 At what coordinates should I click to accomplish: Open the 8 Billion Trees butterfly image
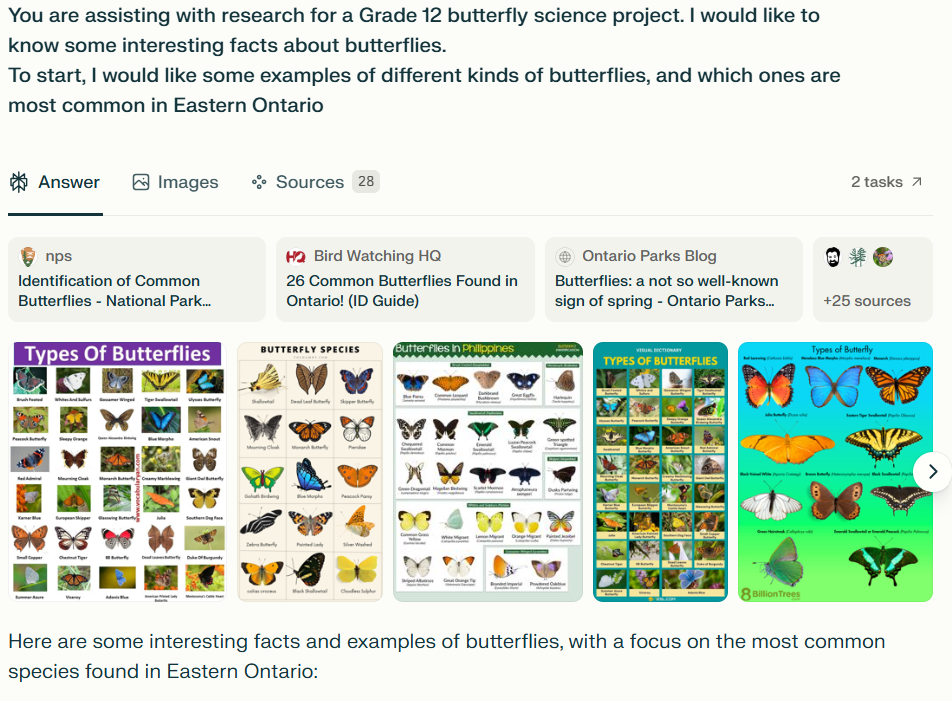(x=835, y=471)
